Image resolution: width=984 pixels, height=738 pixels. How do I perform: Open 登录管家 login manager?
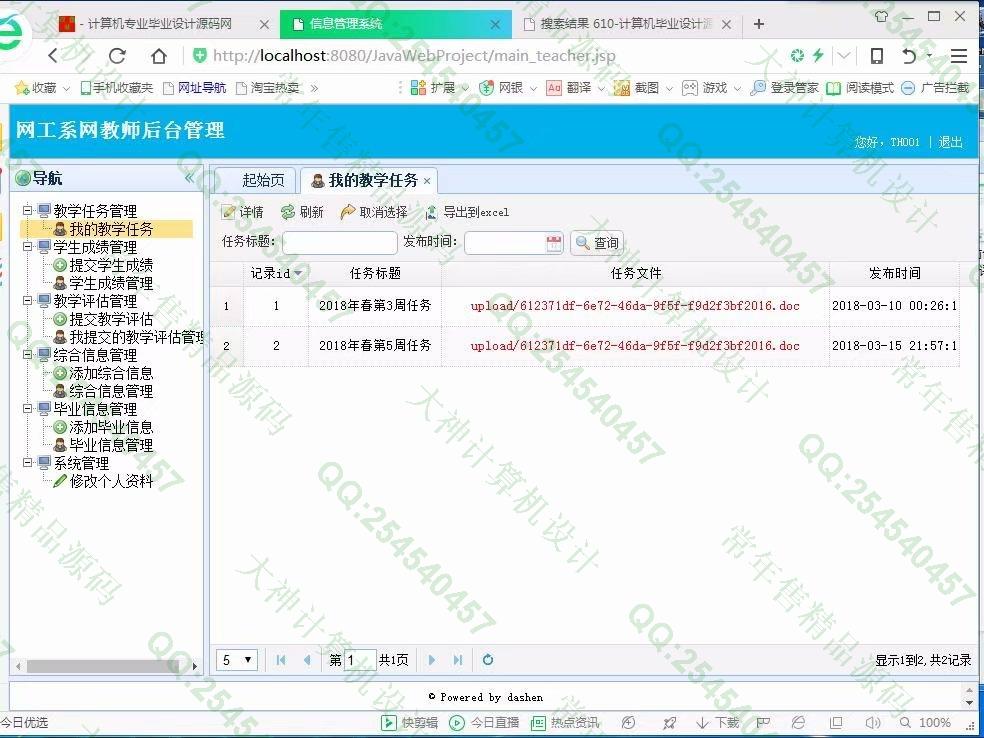(x=784, y=88)
